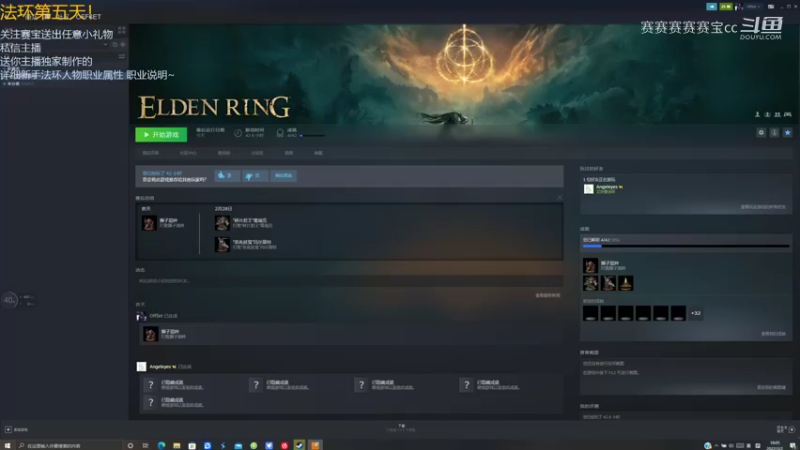
Task: Open the sixth tab under the play button
Action: tap(318, 153)
